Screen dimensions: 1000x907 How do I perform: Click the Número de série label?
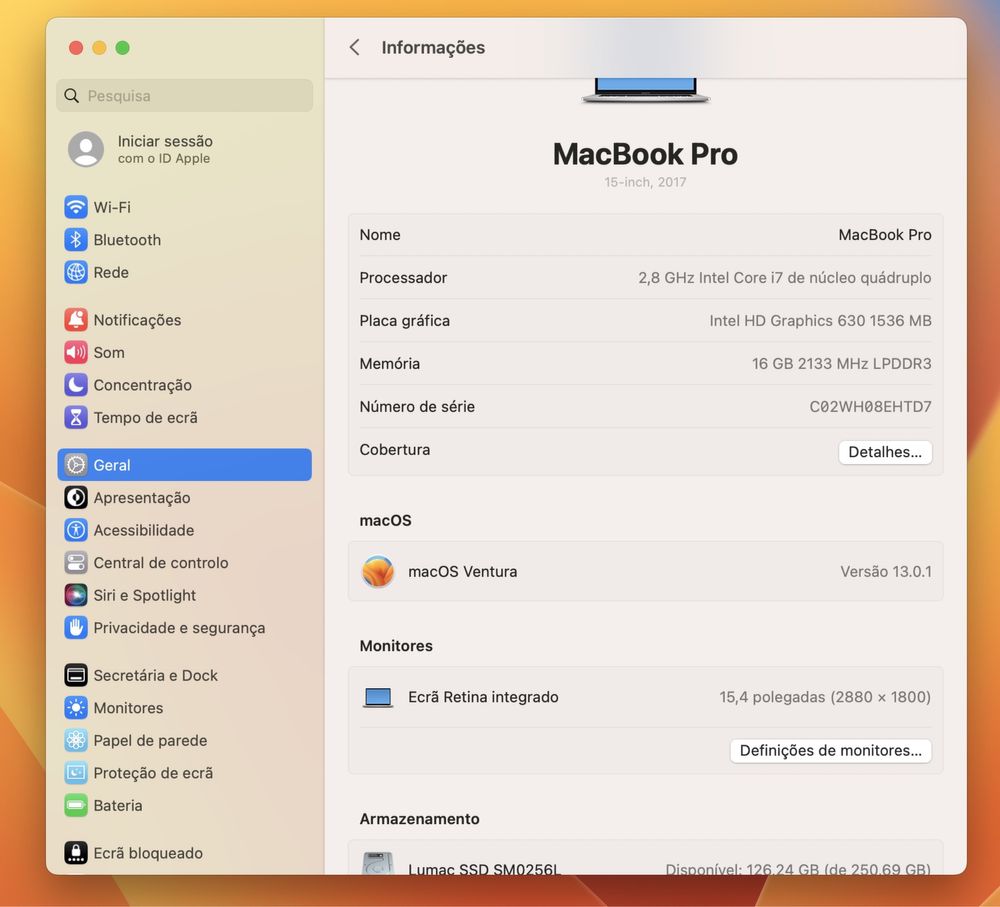(x=417, y=406)
